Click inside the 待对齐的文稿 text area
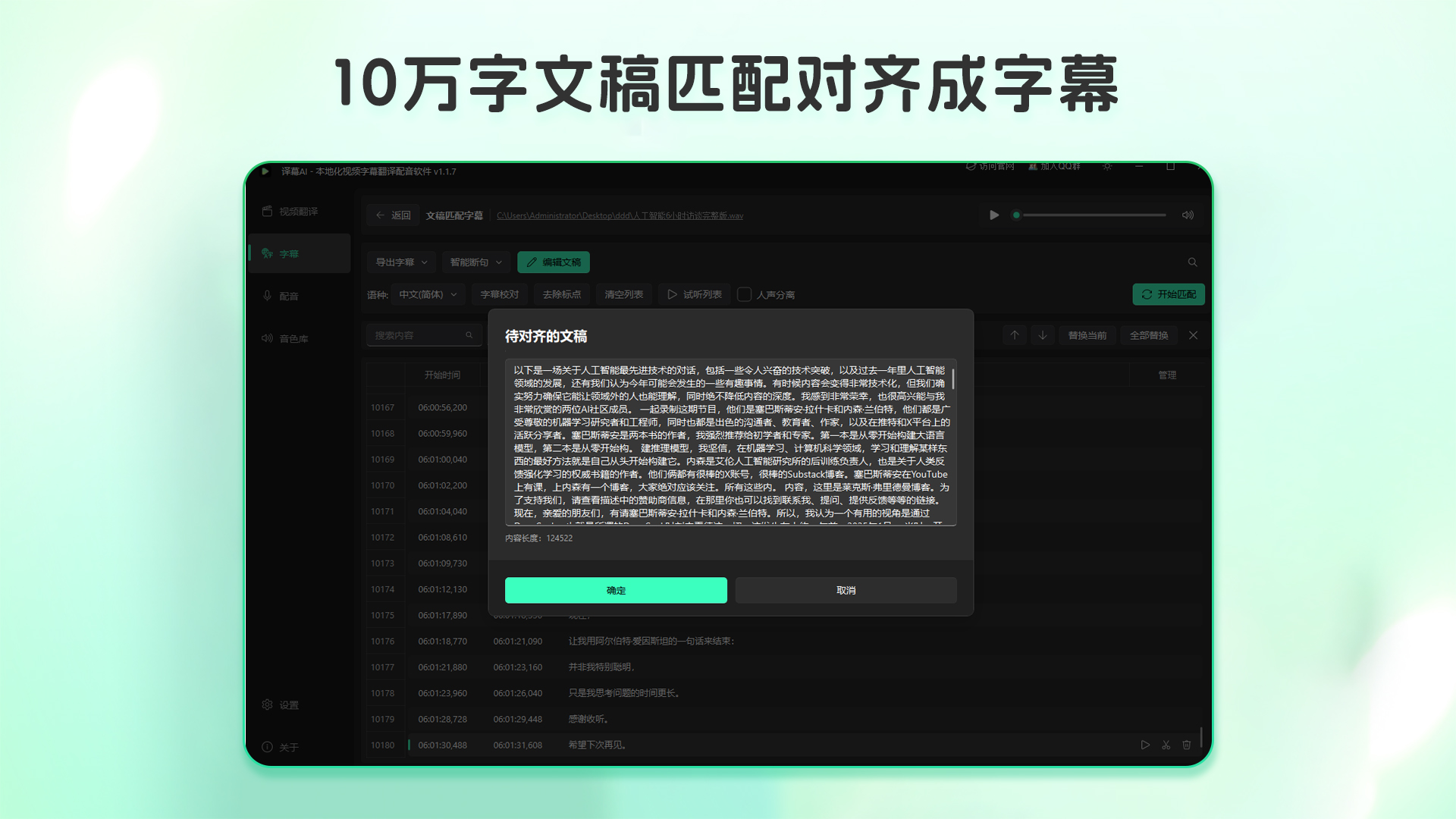 point(731,442)
